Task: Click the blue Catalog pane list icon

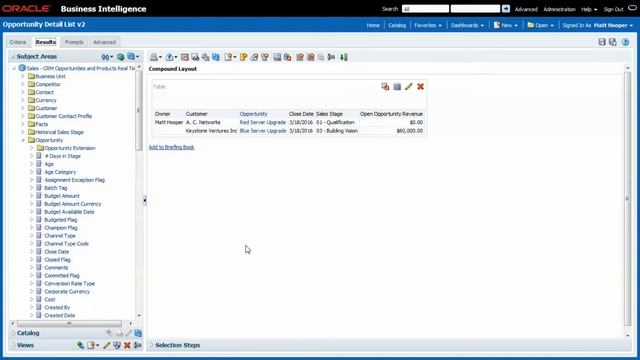Action: click(x=138, y=333)
